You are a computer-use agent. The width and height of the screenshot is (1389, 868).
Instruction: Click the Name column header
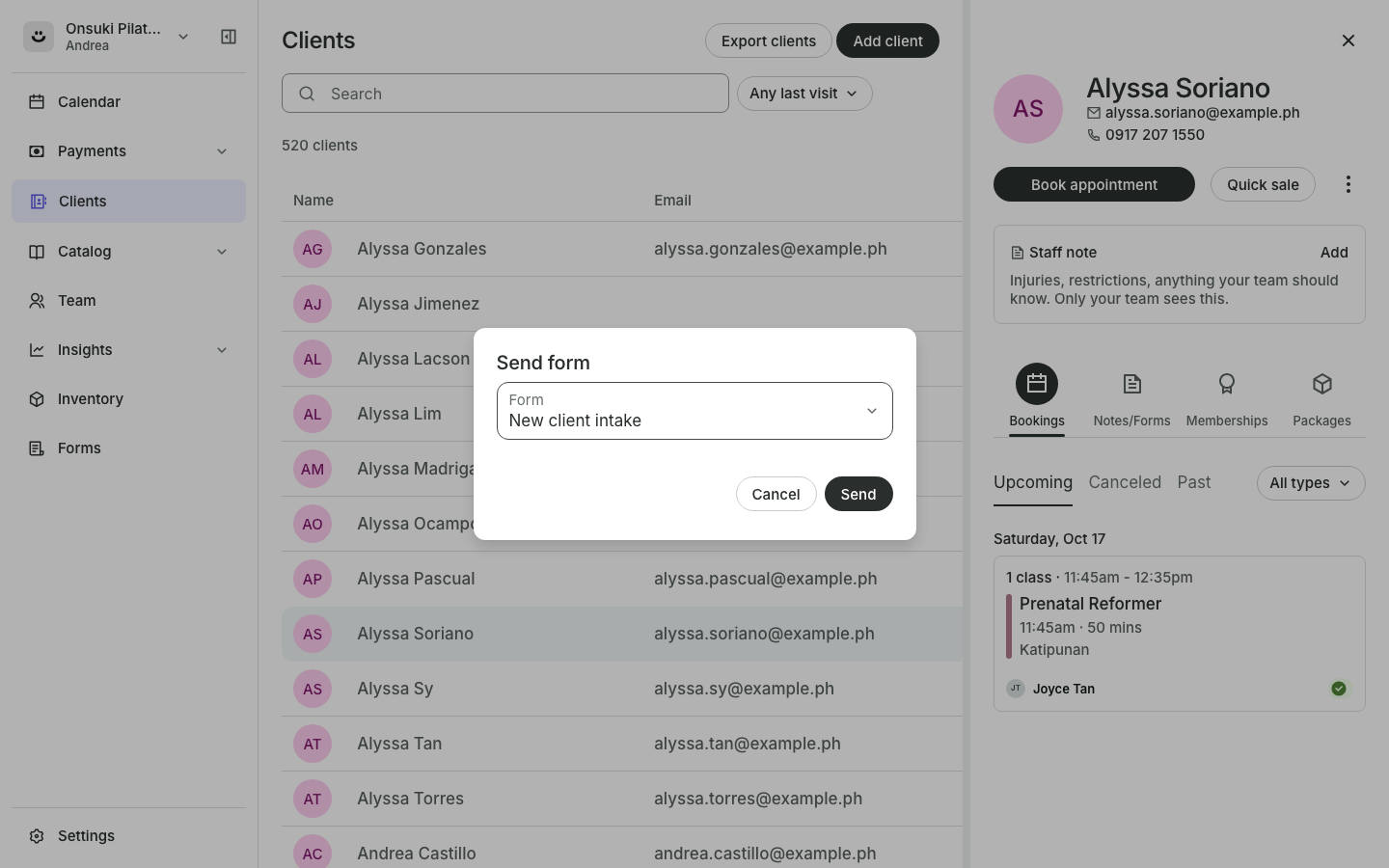[x=313, y=201]
